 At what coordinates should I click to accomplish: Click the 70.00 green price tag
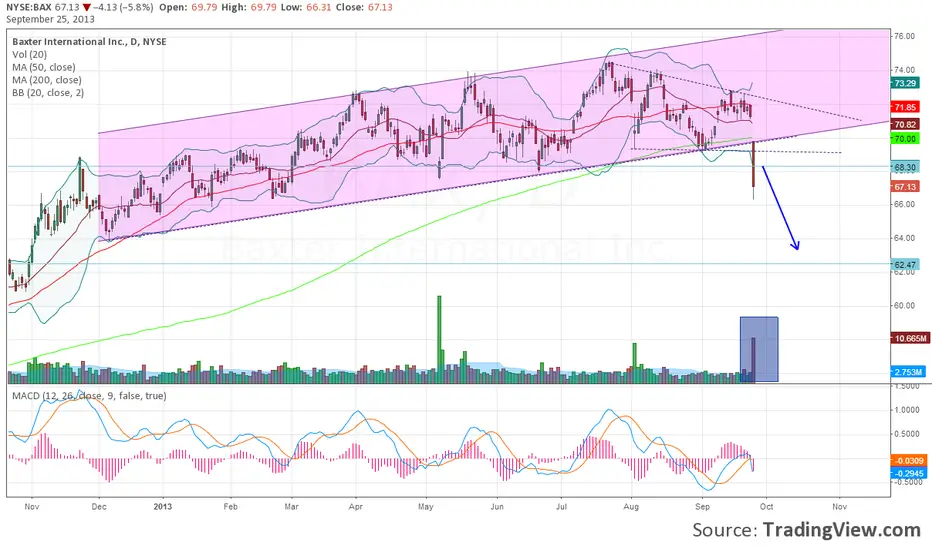tap(905, 139)
